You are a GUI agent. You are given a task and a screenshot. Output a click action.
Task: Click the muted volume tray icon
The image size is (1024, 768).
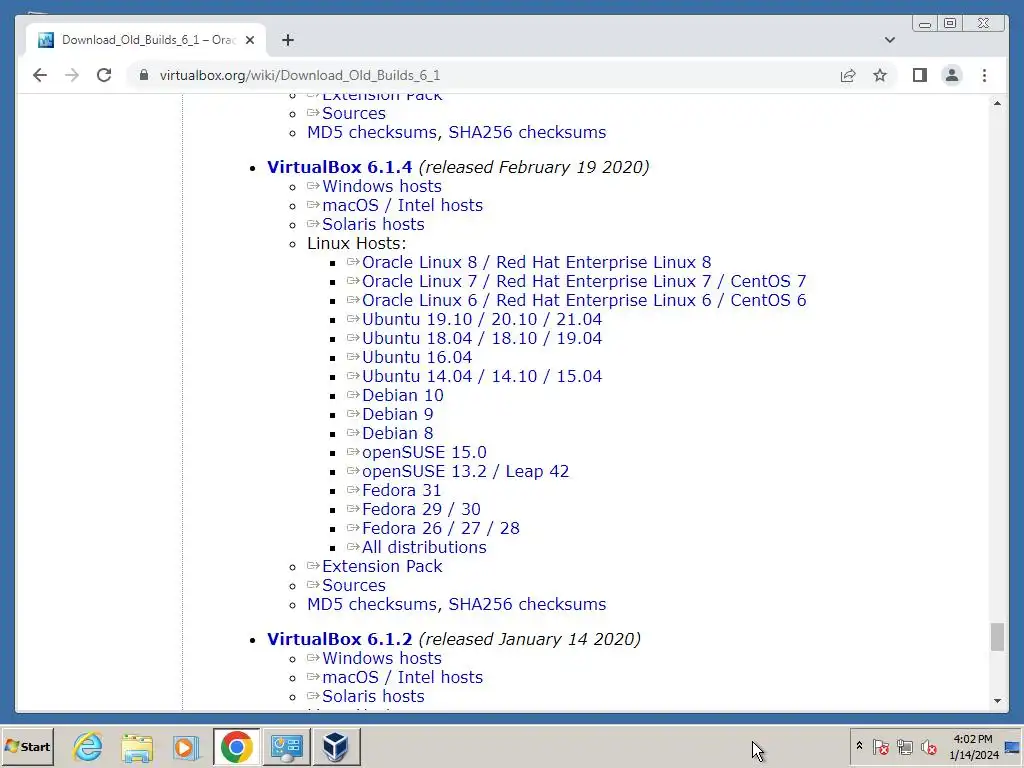928,746
